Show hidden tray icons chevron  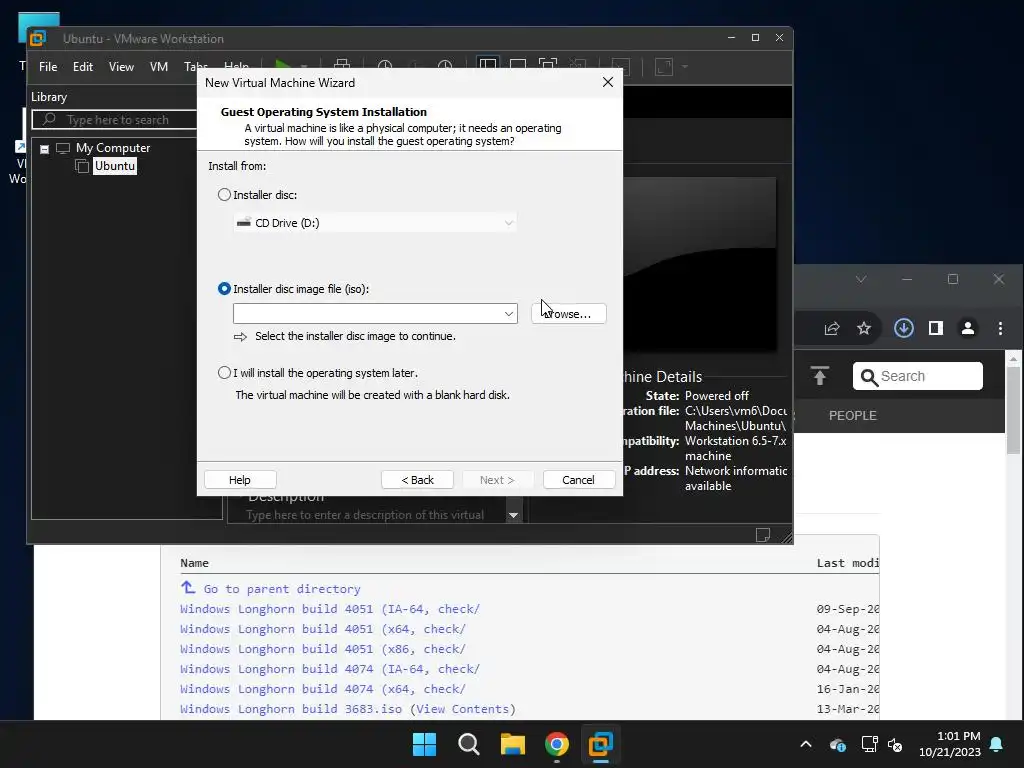coord(806,744)
